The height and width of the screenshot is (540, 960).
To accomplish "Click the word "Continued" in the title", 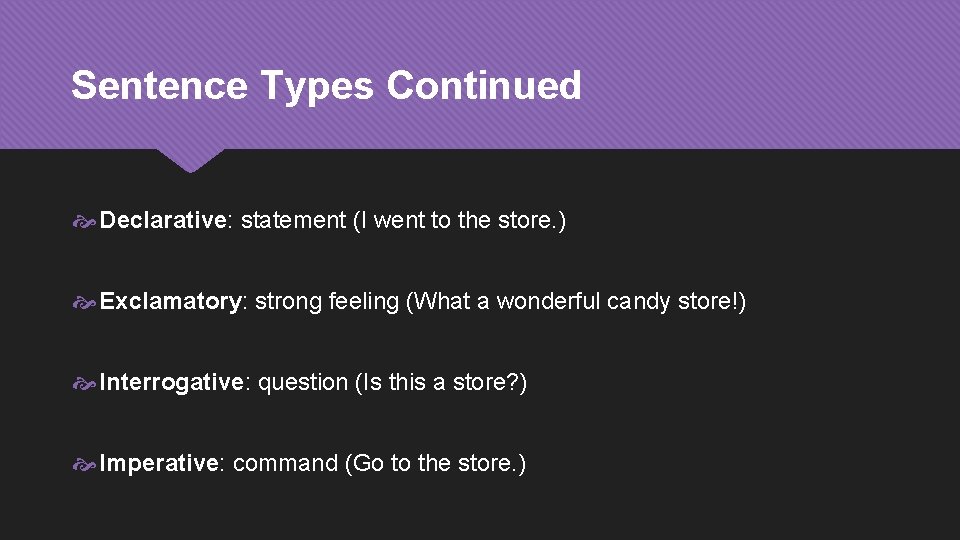I will (484, 86).
